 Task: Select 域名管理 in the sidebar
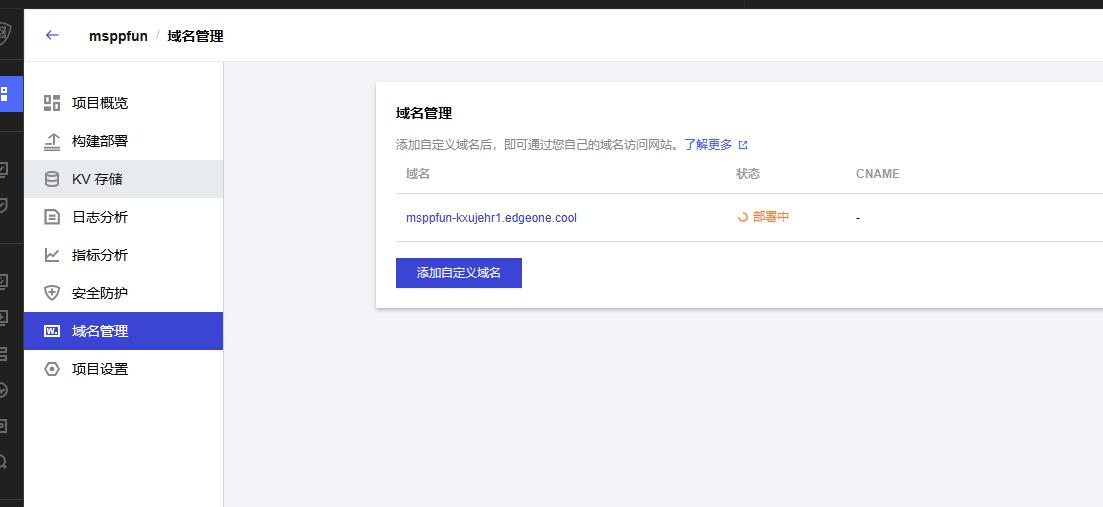pos(123,330)
